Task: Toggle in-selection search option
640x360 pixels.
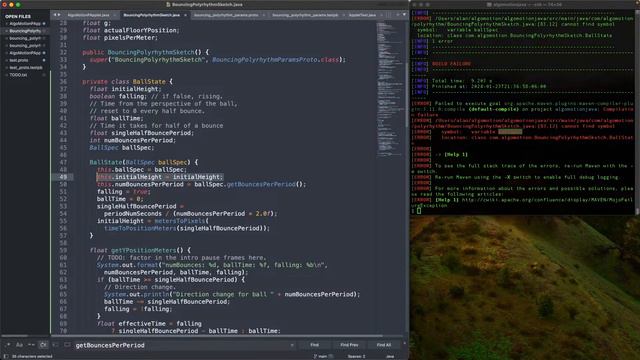Action: click(56, 345)
